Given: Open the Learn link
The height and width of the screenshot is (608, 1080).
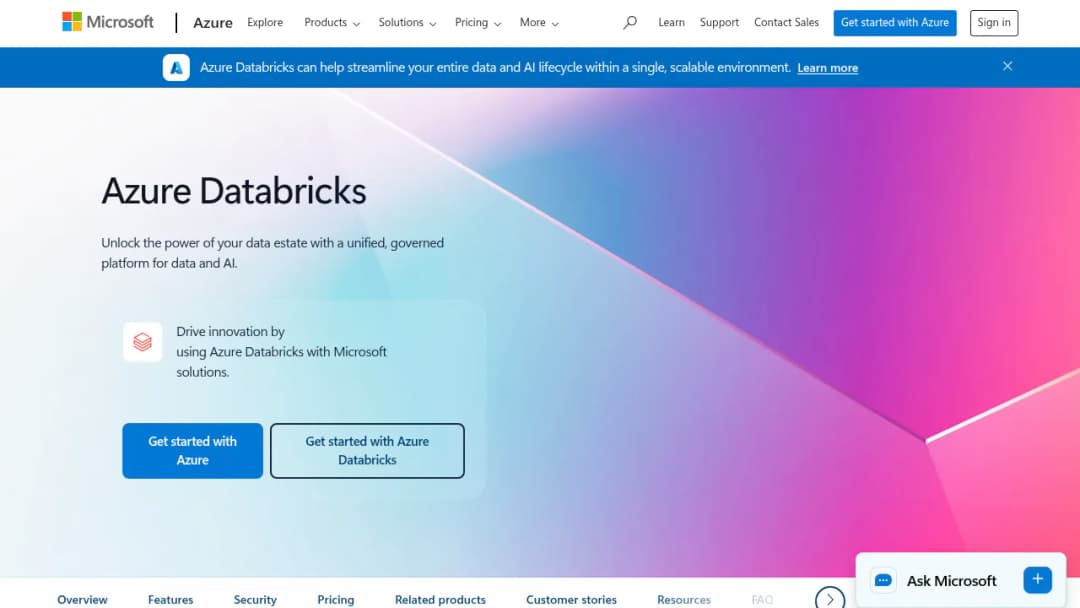Looking at the screenshot, I should pos(671,23).
